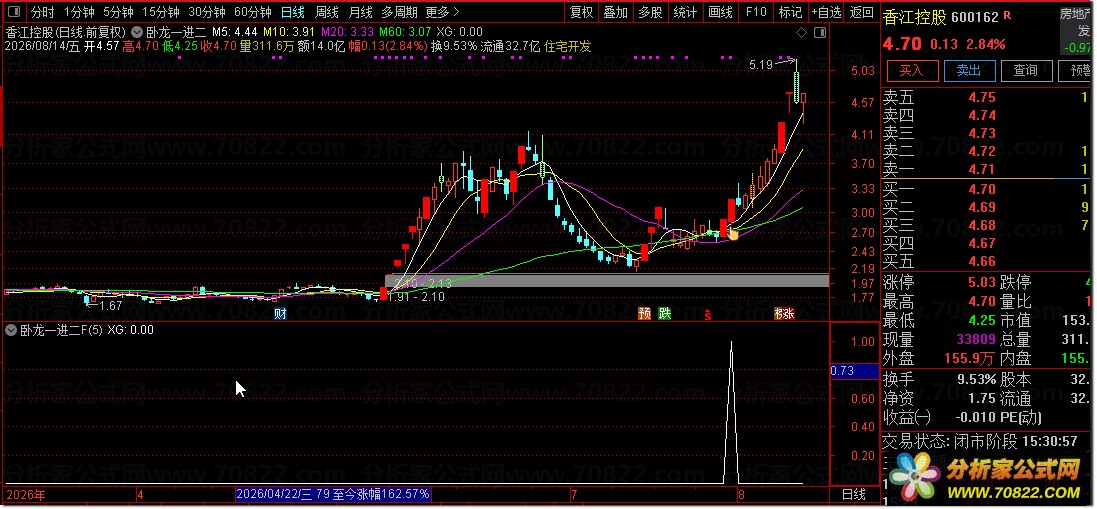Screen dimensions: 1097x509
Task: Click the 住宅开发 industry link
Action: pos(567,46)
